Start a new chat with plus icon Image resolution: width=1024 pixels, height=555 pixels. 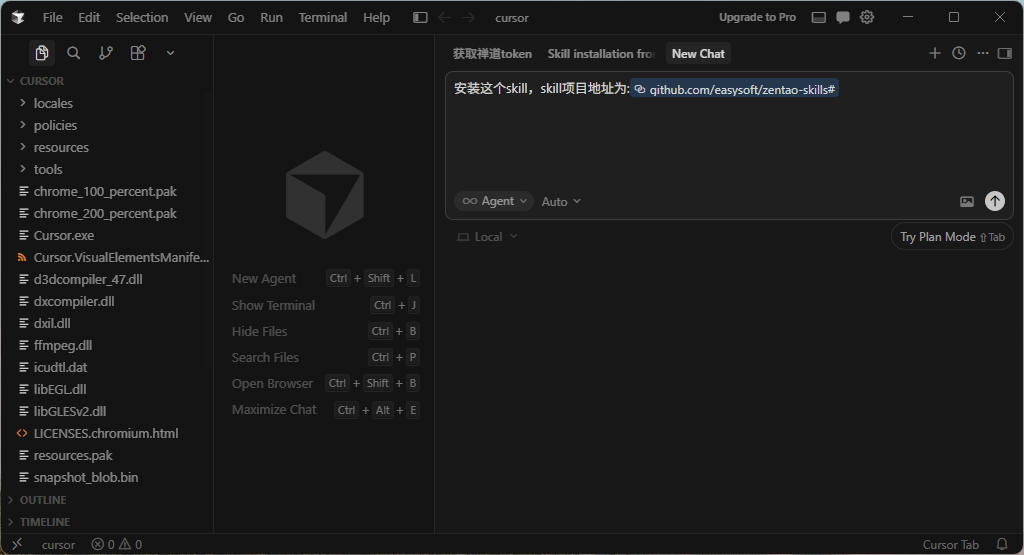coord(935,53)
